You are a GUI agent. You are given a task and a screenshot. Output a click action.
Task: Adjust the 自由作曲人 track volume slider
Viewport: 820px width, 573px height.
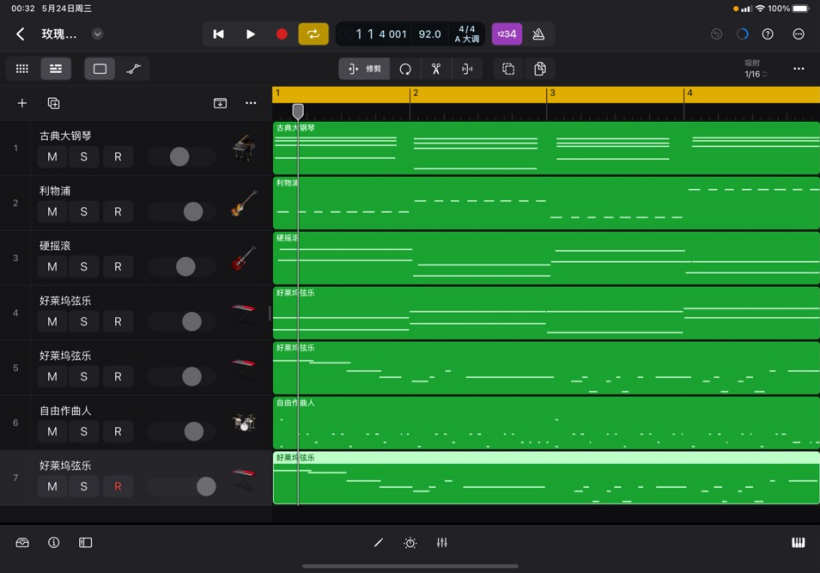click(192, 432)
